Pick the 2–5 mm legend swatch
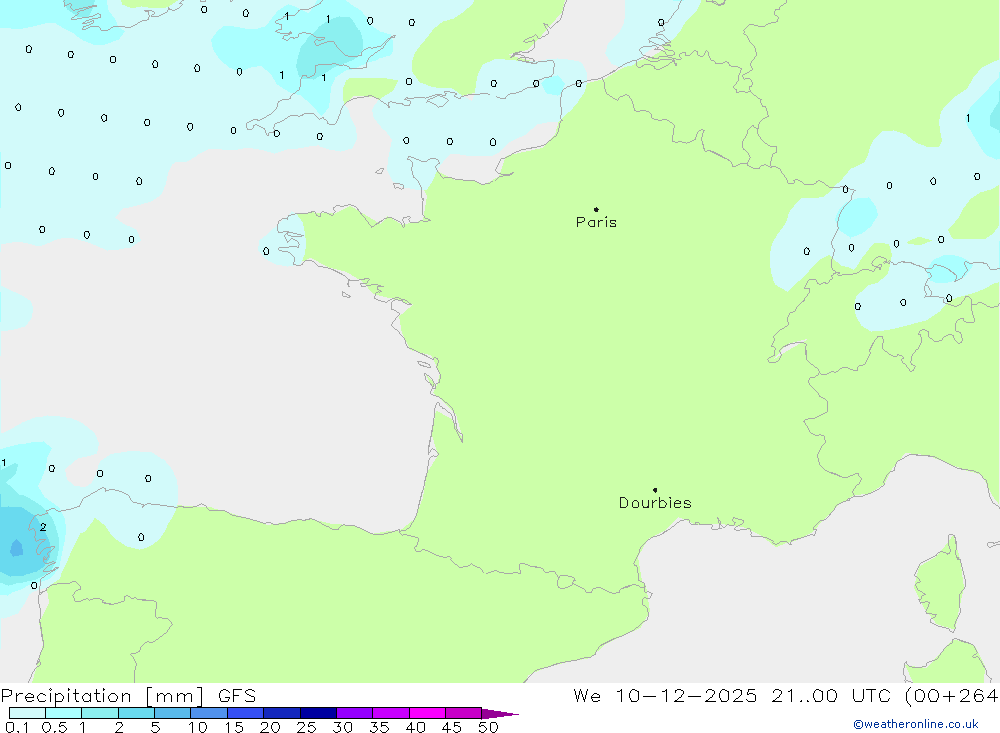Screen dimensions: 1000x733 [x=136, y=713]
